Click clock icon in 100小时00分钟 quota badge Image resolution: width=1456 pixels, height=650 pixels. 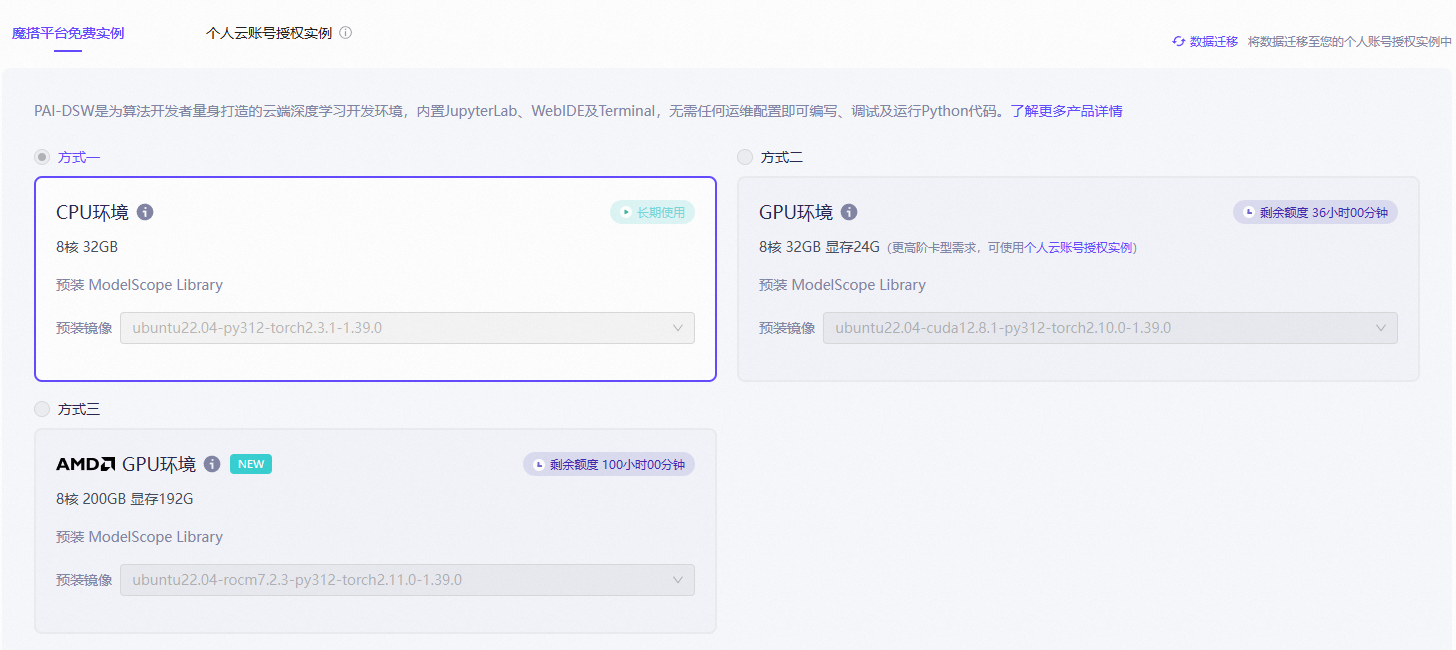pyautogui.click(x=540, y=464)
